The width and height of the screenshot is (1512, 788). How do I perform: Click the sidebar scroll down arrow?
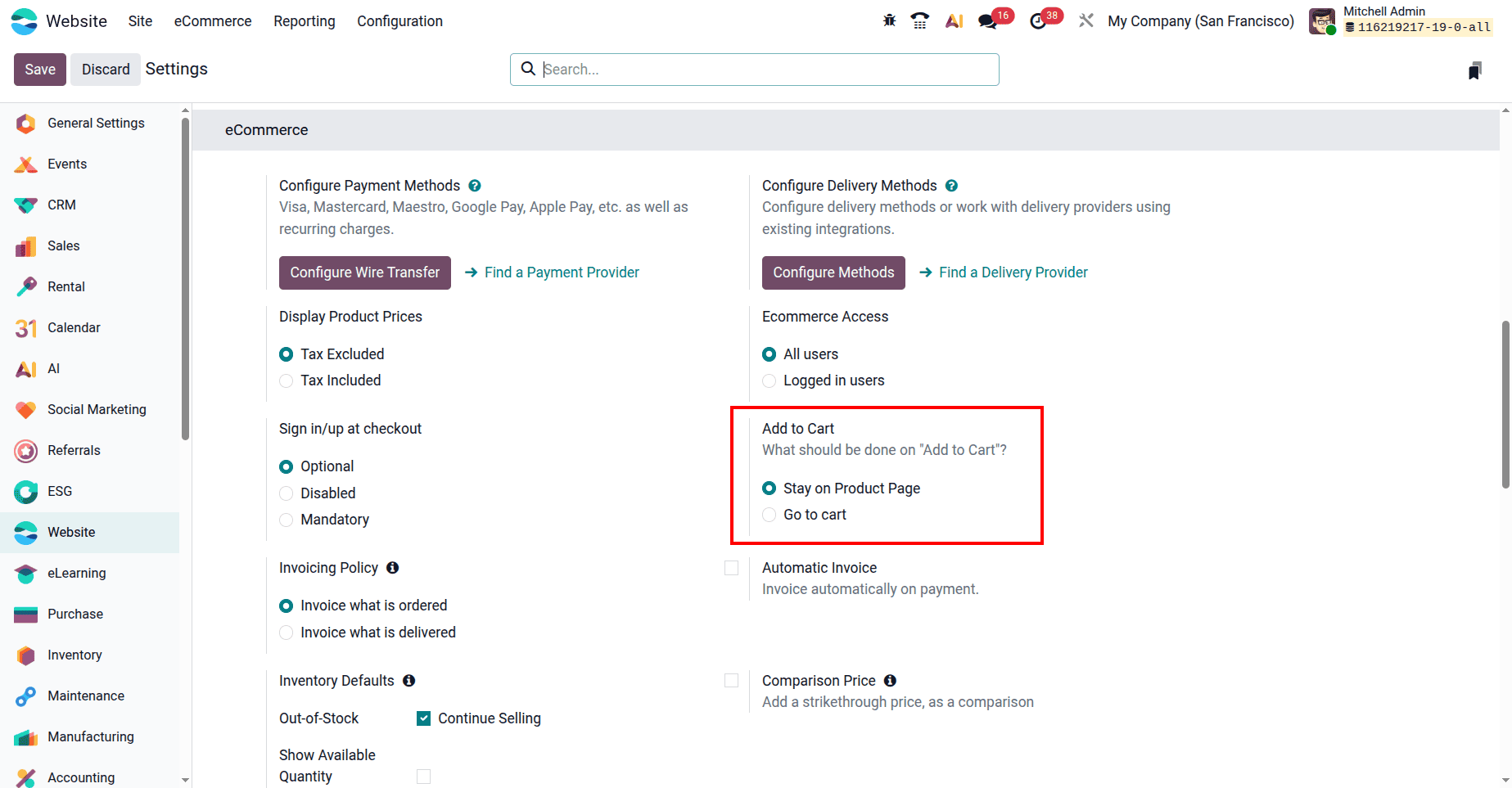[x=185, y=780]
